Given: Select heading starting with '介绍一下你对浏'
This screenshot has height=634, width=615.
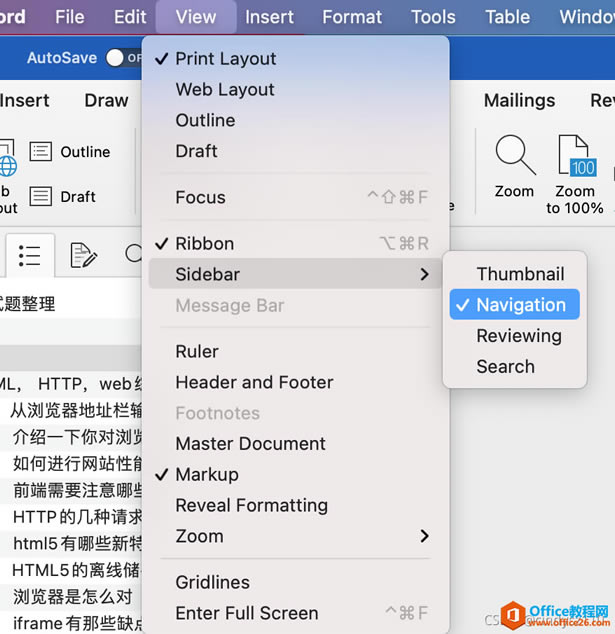Looking at the screenshot, I should click(x=71, y=437).
